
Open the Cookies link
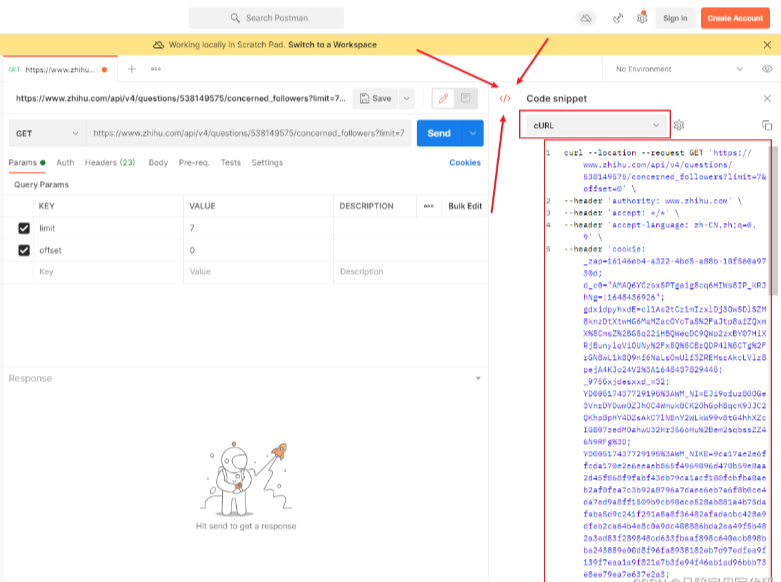pyautogui.click(x=465, y=162)
